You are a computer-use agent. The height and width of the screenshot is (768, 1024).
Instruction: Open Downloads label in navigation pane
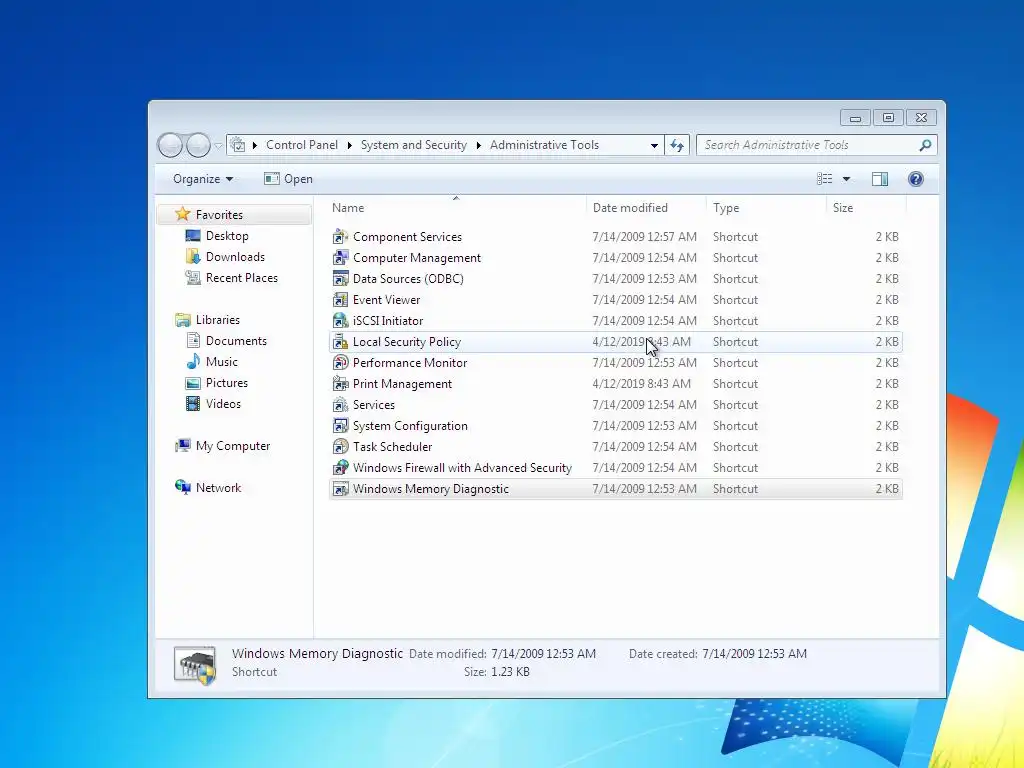235,257
